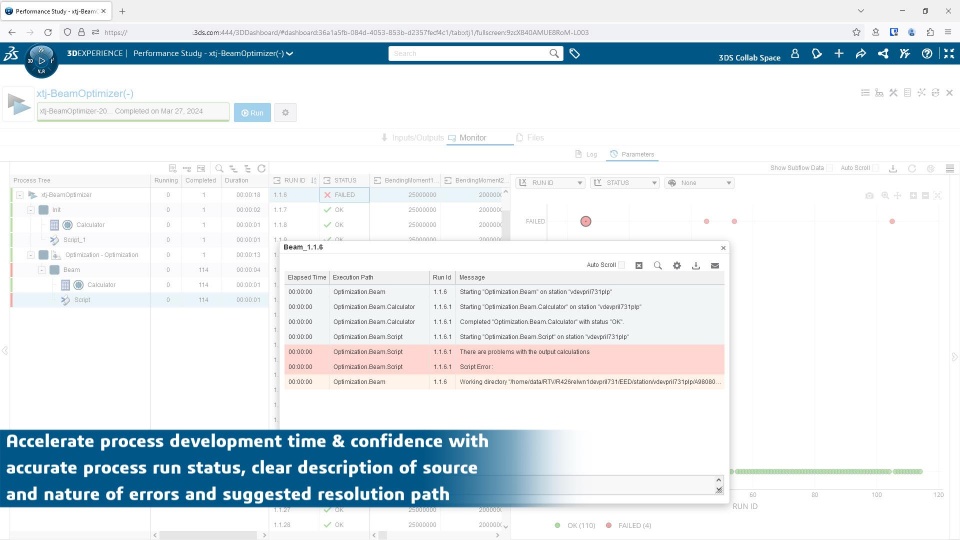Screen dimensions: 960x540
Task: Switch to the Parameters tab
Action: [x=632, y=154]
